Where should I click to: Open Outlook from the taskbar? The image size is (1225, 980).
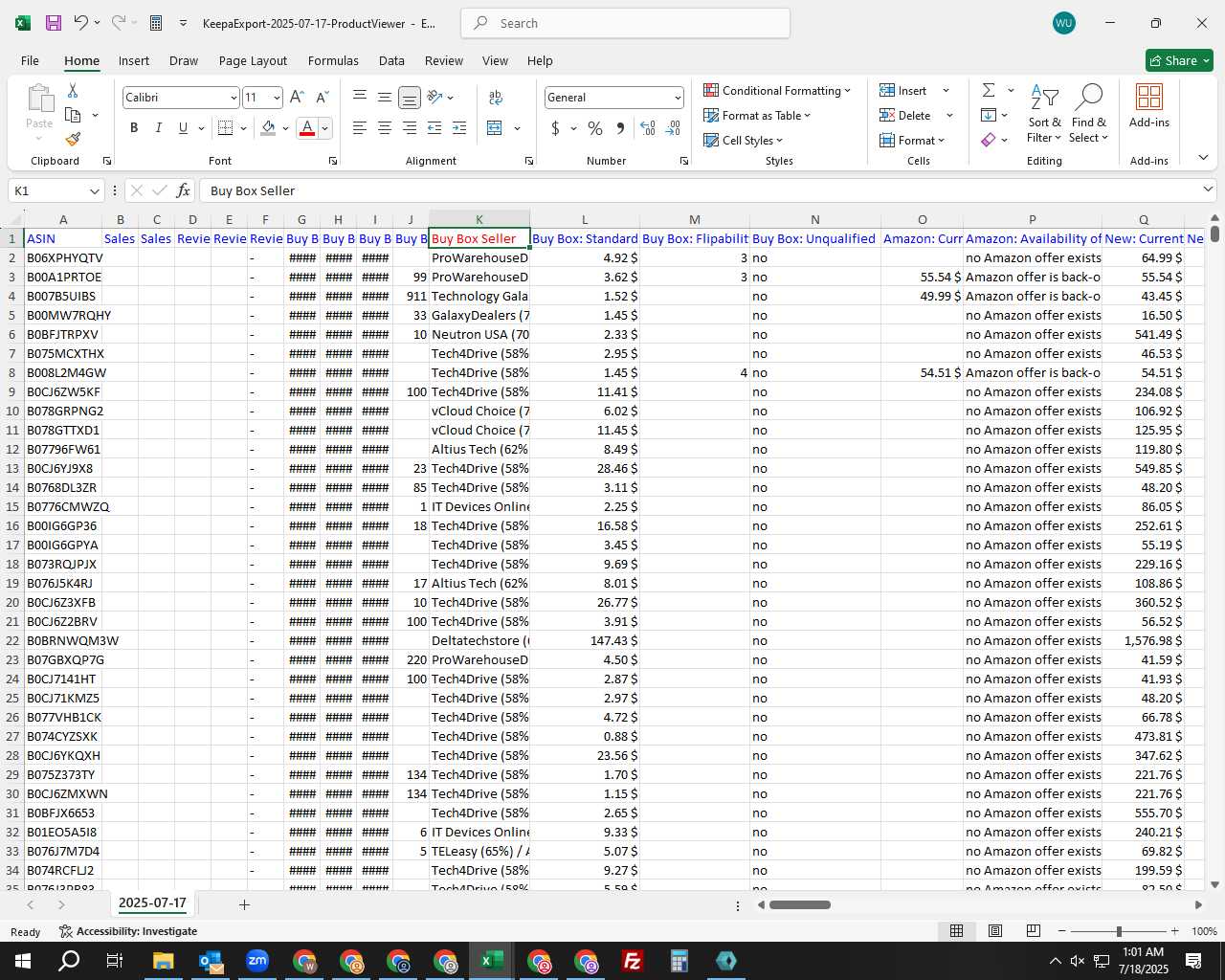211,961
